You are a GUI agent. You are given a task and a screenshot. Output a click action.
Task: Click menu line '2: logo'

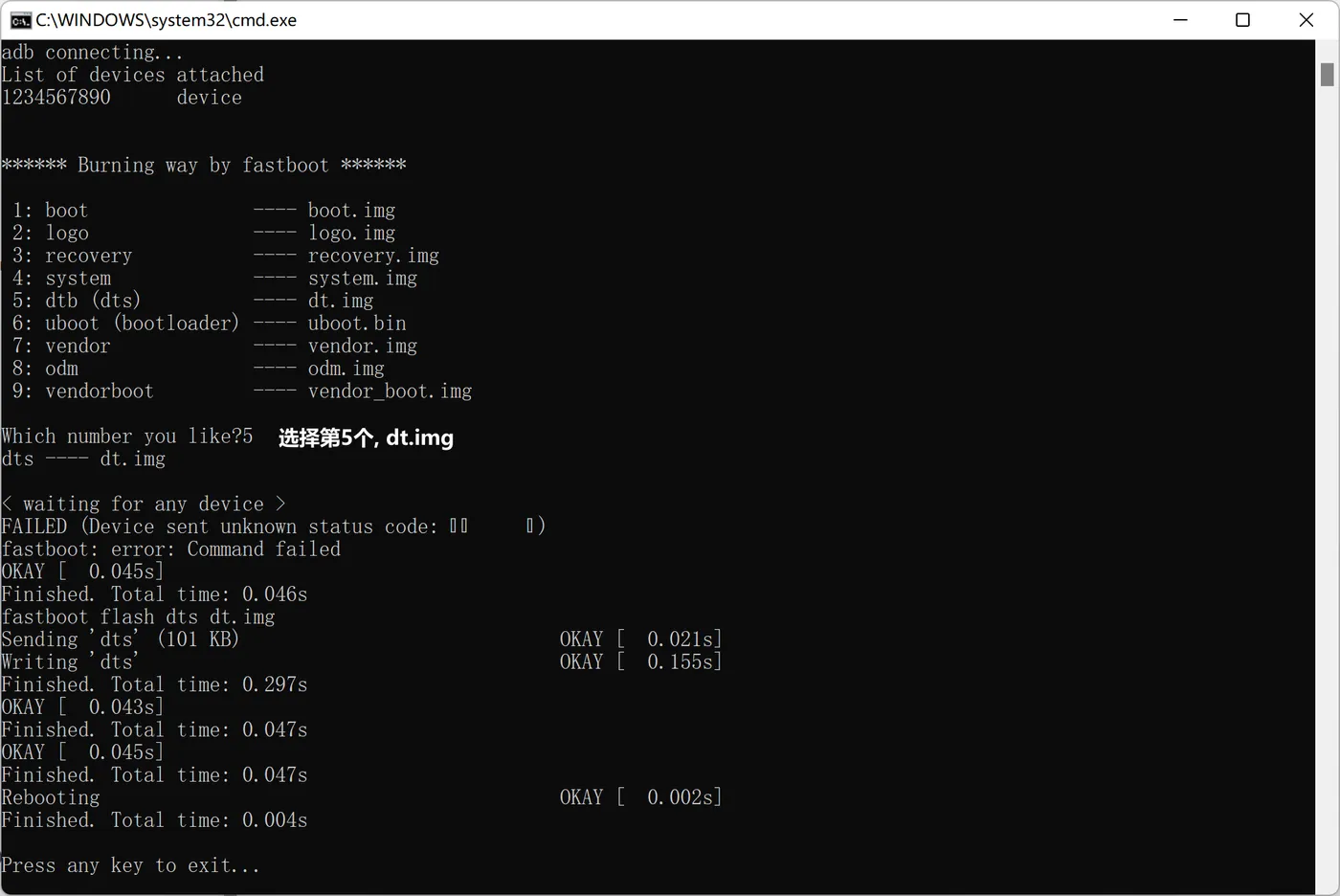[50, 233]
